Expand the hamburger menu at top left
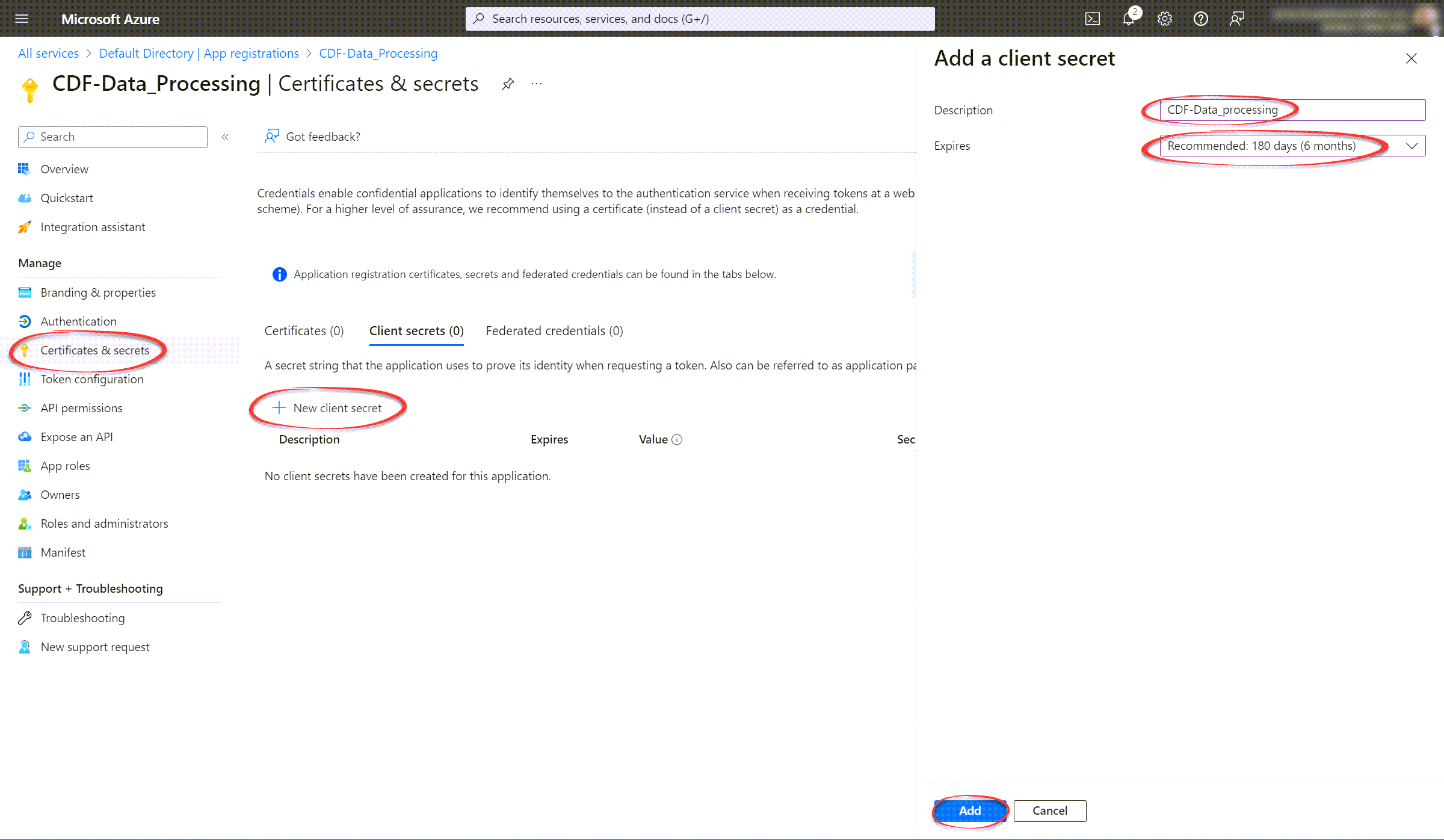Image resolution: width=1444 pixels, height=840 pixels. [x=21, y=19]
